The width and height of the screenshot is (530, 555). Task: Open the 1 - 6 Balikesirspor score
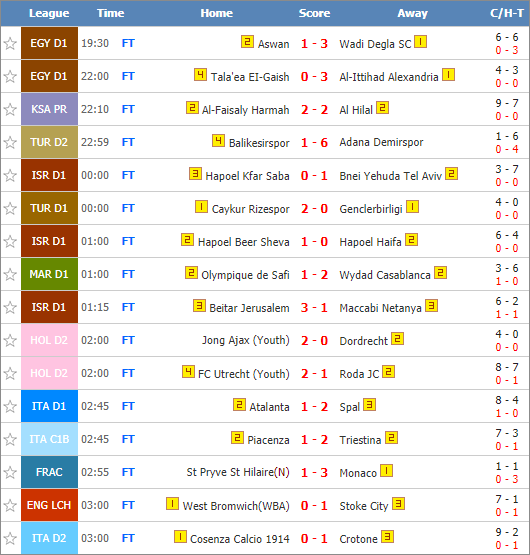click(x=314, y=143)
